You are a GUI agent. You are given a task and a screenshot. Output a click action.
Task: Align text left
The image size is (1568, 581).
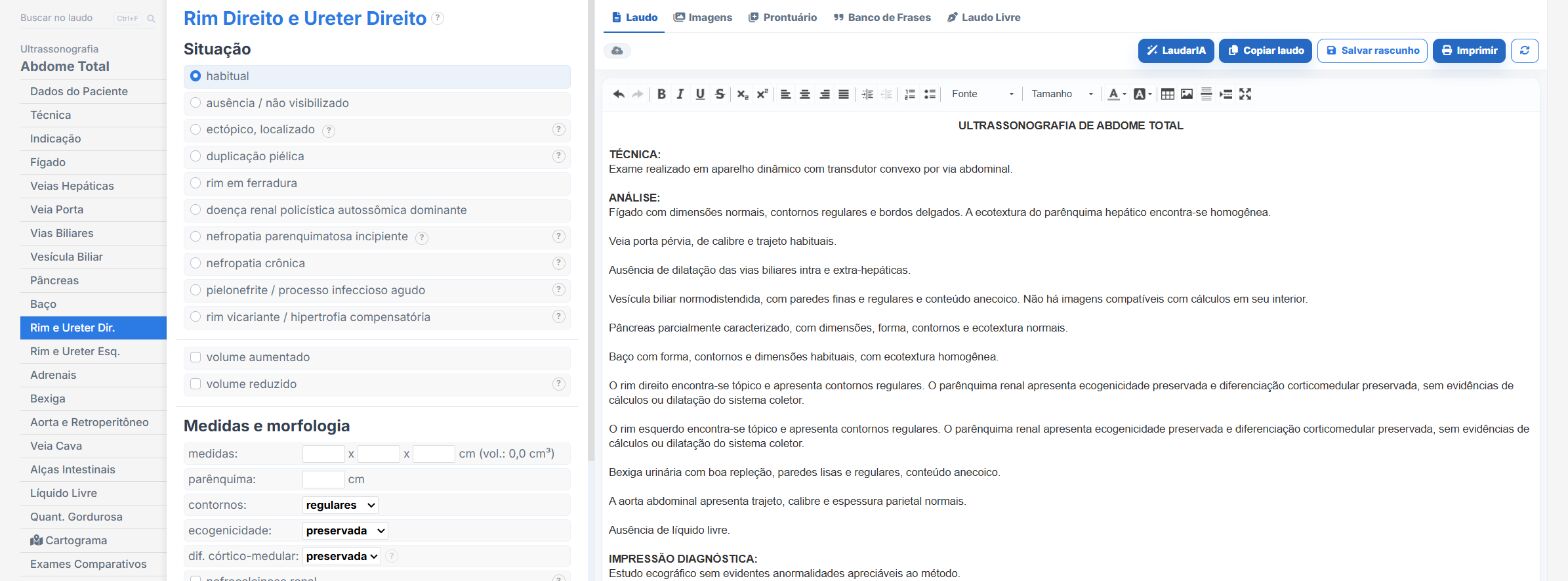click(785, 94)
